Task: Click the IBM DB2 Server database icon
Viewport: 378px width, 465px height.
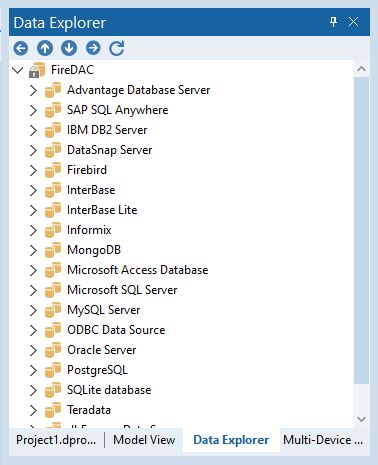Action: [53, 130]
